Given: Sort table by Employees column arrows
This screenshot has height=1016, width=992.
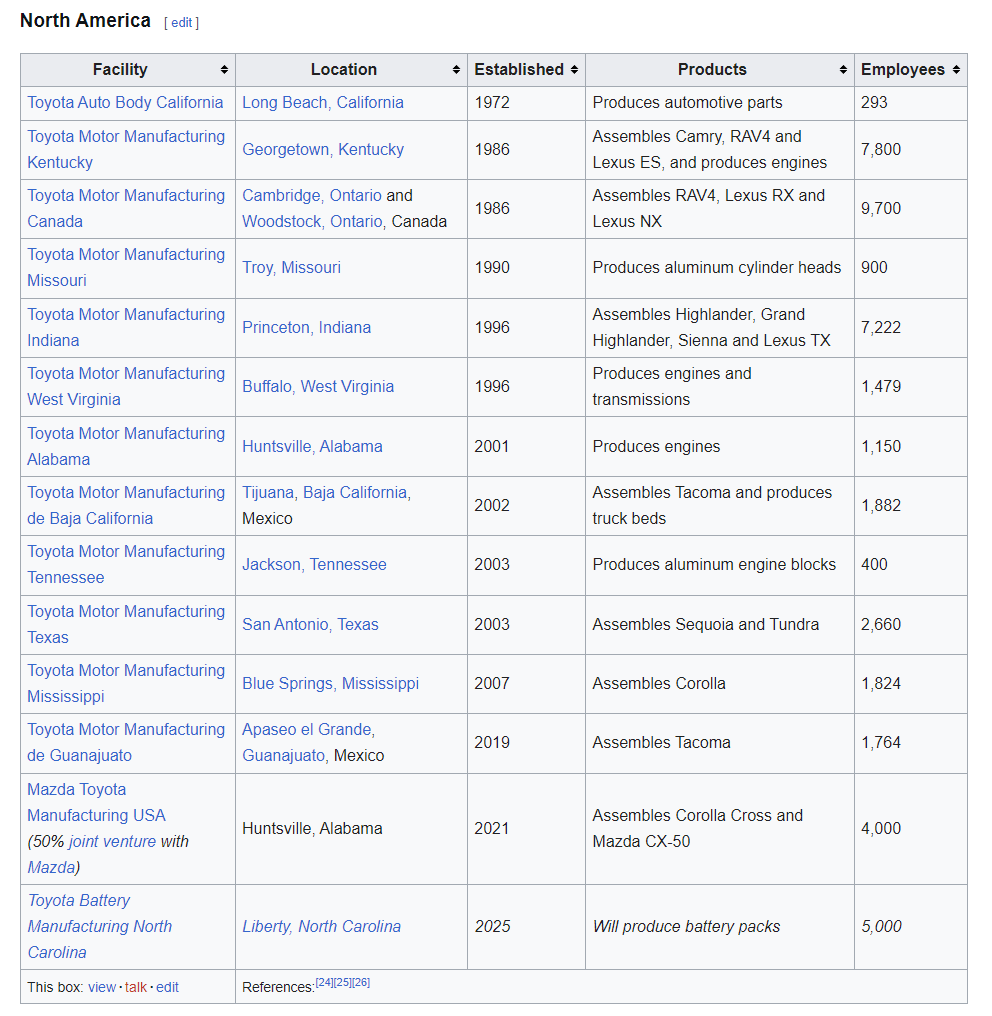Looking at the screenshot, I should (956, 70).
